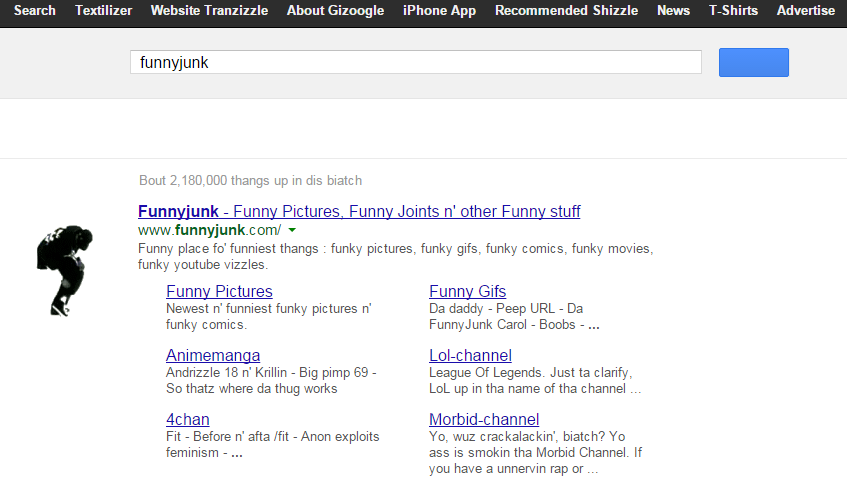Open the Textilizer menu item
Screen dimensions: 847x500
point(102,11)
